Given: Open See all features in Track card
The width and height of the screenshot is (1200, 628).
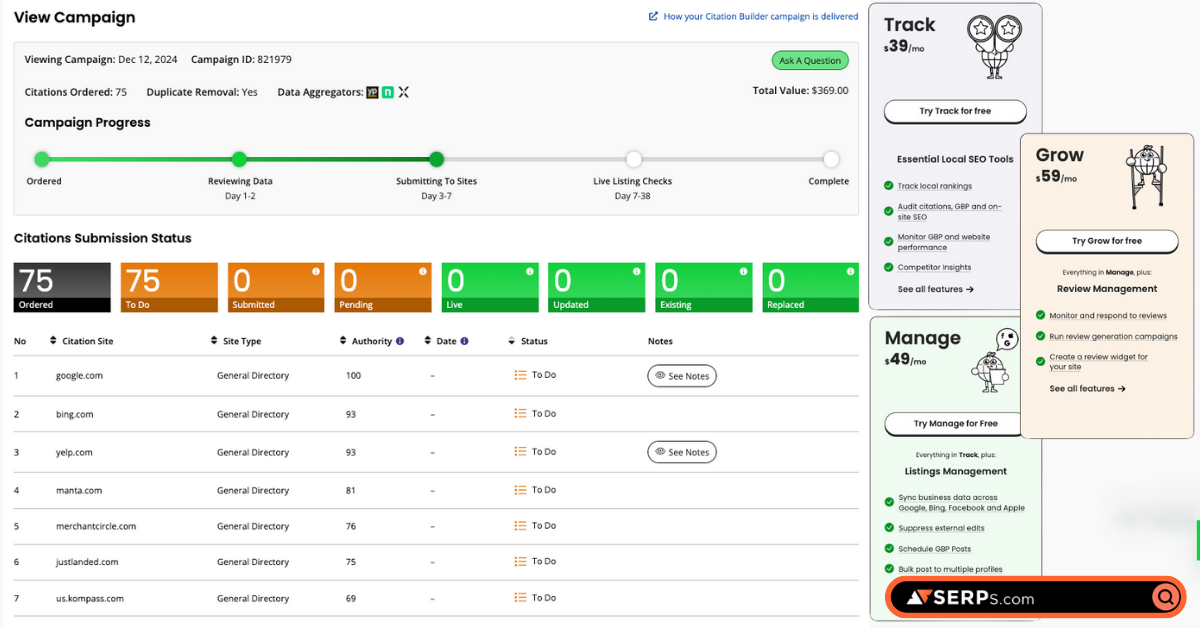Looking at the screenshot, I should pyautogui.click(x=936, y=289).
